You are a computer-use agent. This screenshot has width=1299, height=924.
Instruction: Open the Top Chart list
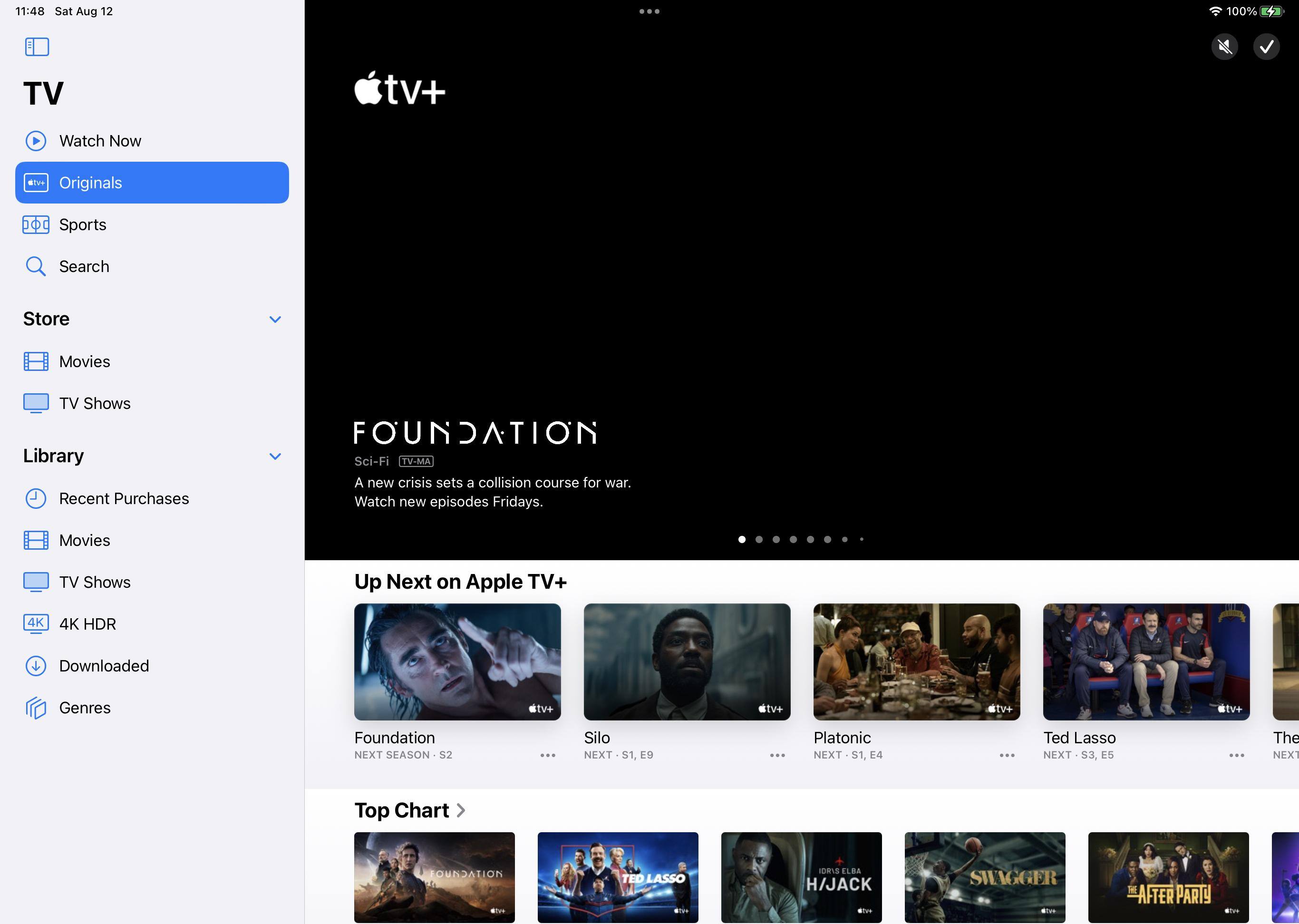(409, 810)
